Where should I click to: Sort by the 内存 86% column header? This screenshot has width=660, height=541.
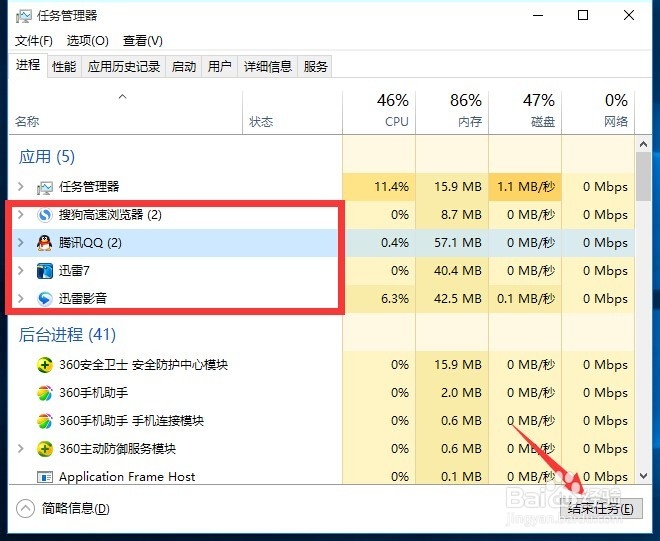coord(452,113)
